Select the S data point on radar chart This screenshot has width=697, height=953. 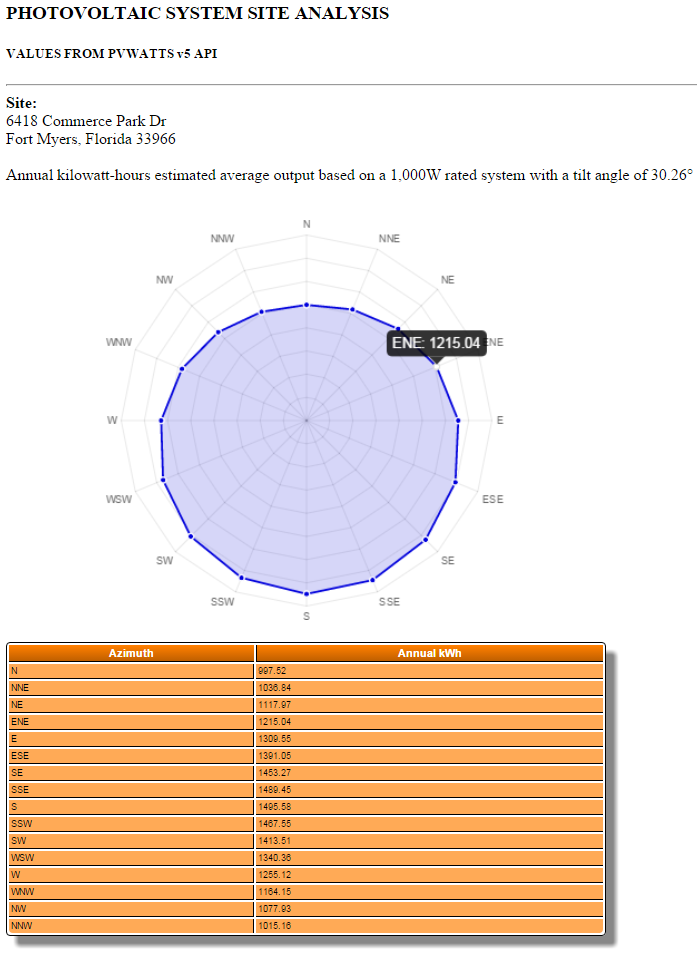tap(307, 594)
